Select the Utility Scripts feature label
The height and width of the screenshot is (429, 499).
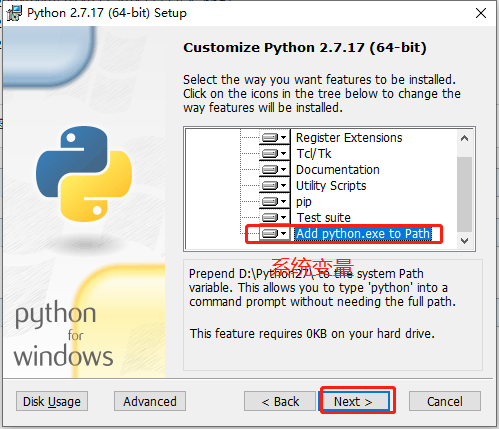(x=331, y=186)
